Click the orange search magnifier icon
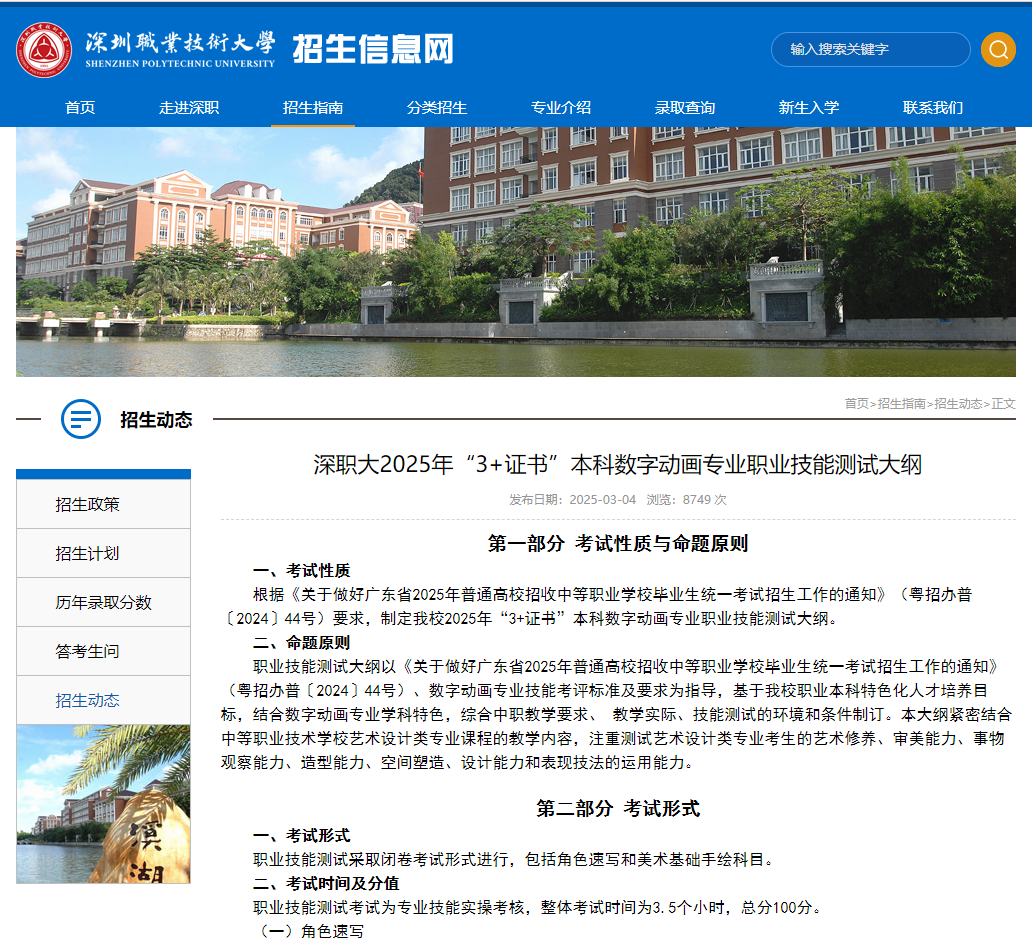This screenshot has height=938, width=1032. click(997, 49)
